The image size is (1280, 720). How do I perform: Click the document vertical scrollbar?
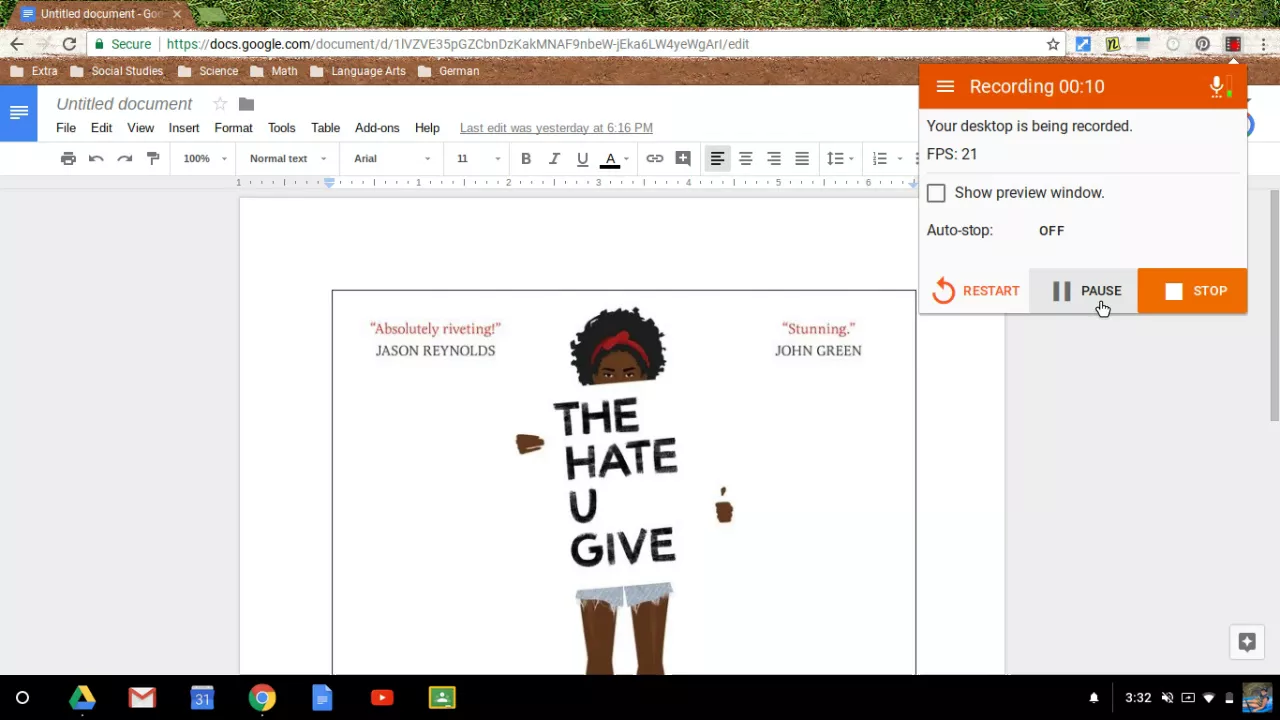[x=1274, y=305]
